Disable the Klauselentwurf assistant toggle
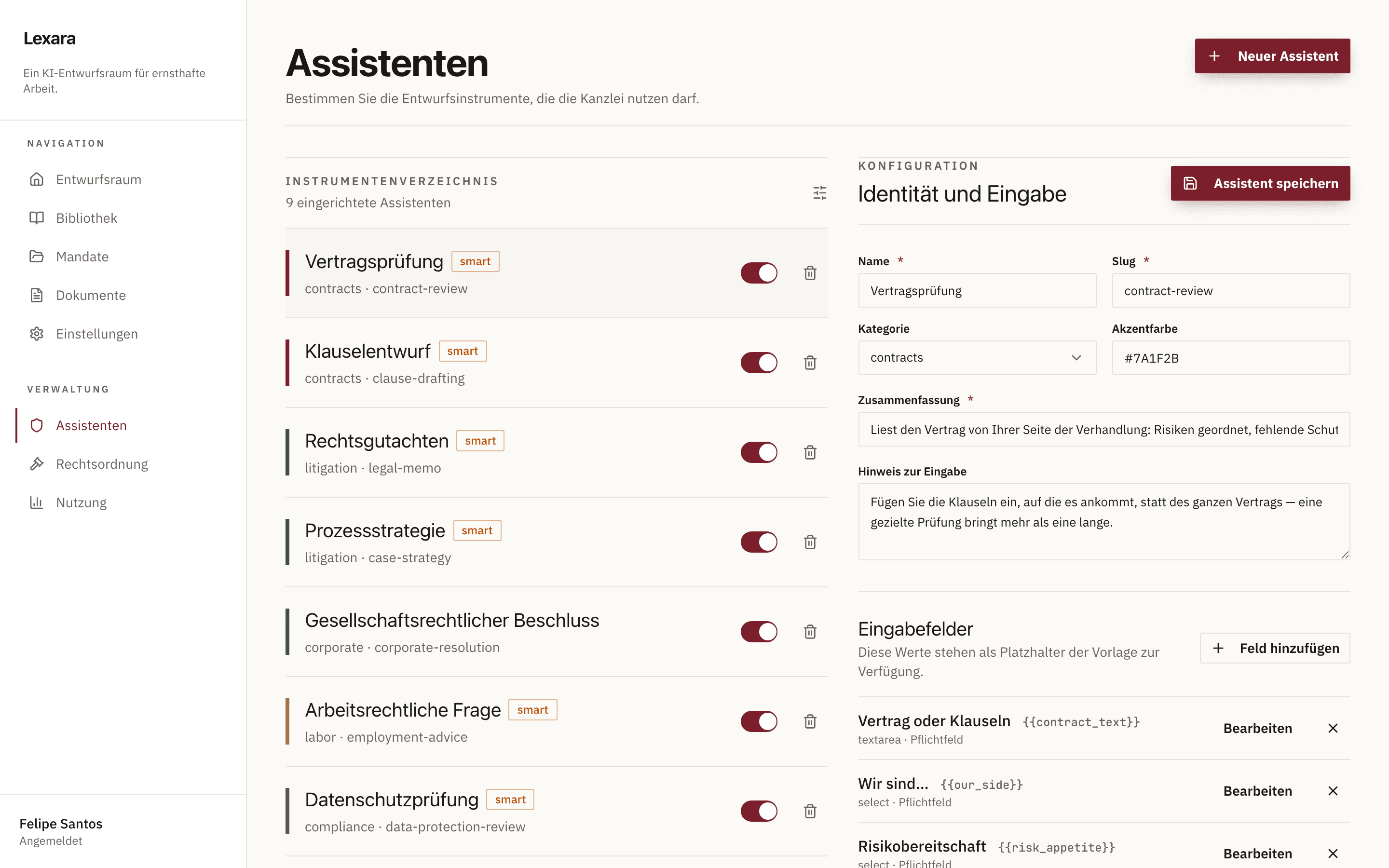The height and width of the screenshot is (868, 1389). pyautogui.click(x=759, y=363)
